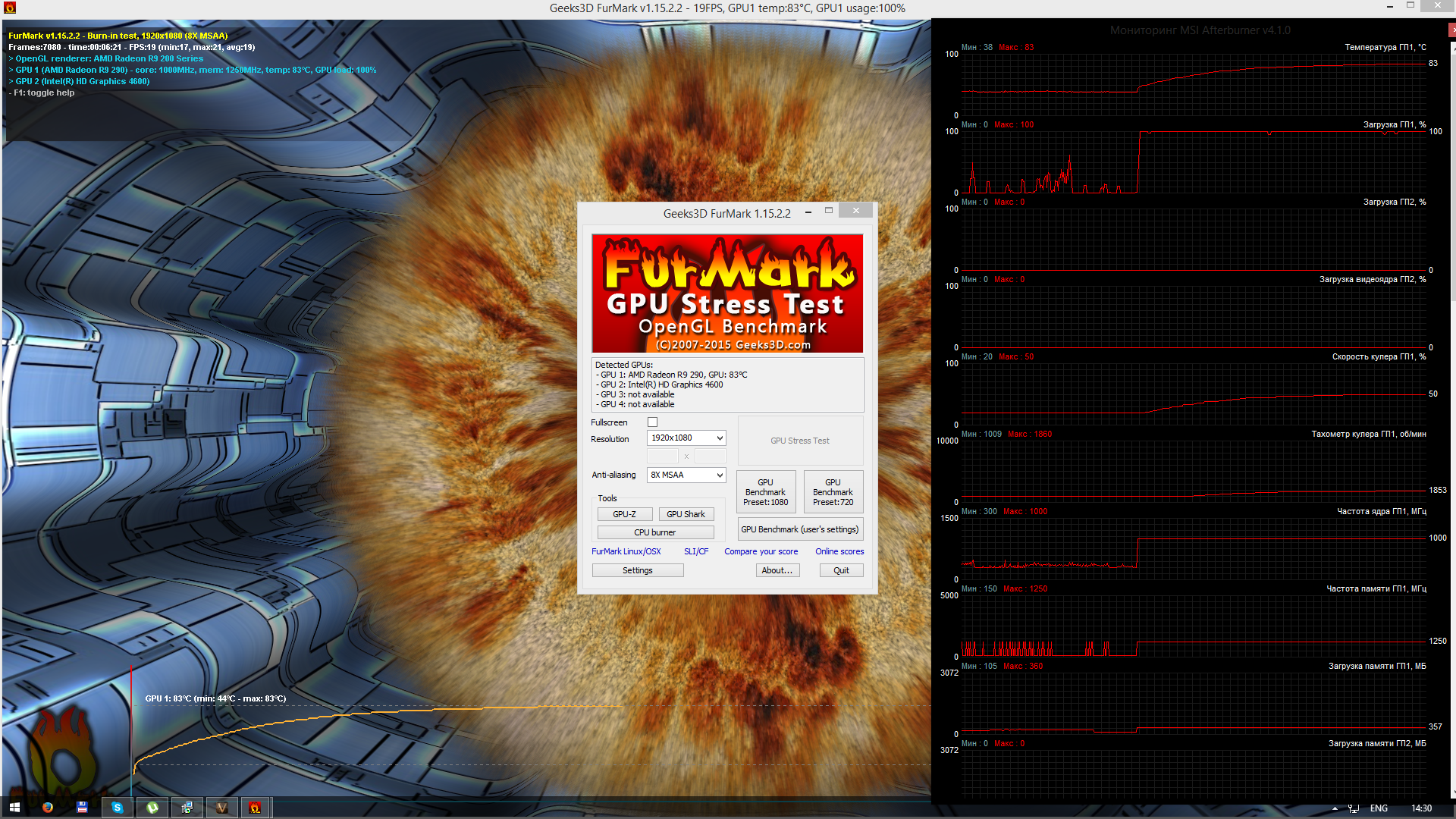Expand the Anti-aliasing 8X MSAA dropdown
The width and height of the screenshot is (1456, 819).
click(x=686, y=475)
